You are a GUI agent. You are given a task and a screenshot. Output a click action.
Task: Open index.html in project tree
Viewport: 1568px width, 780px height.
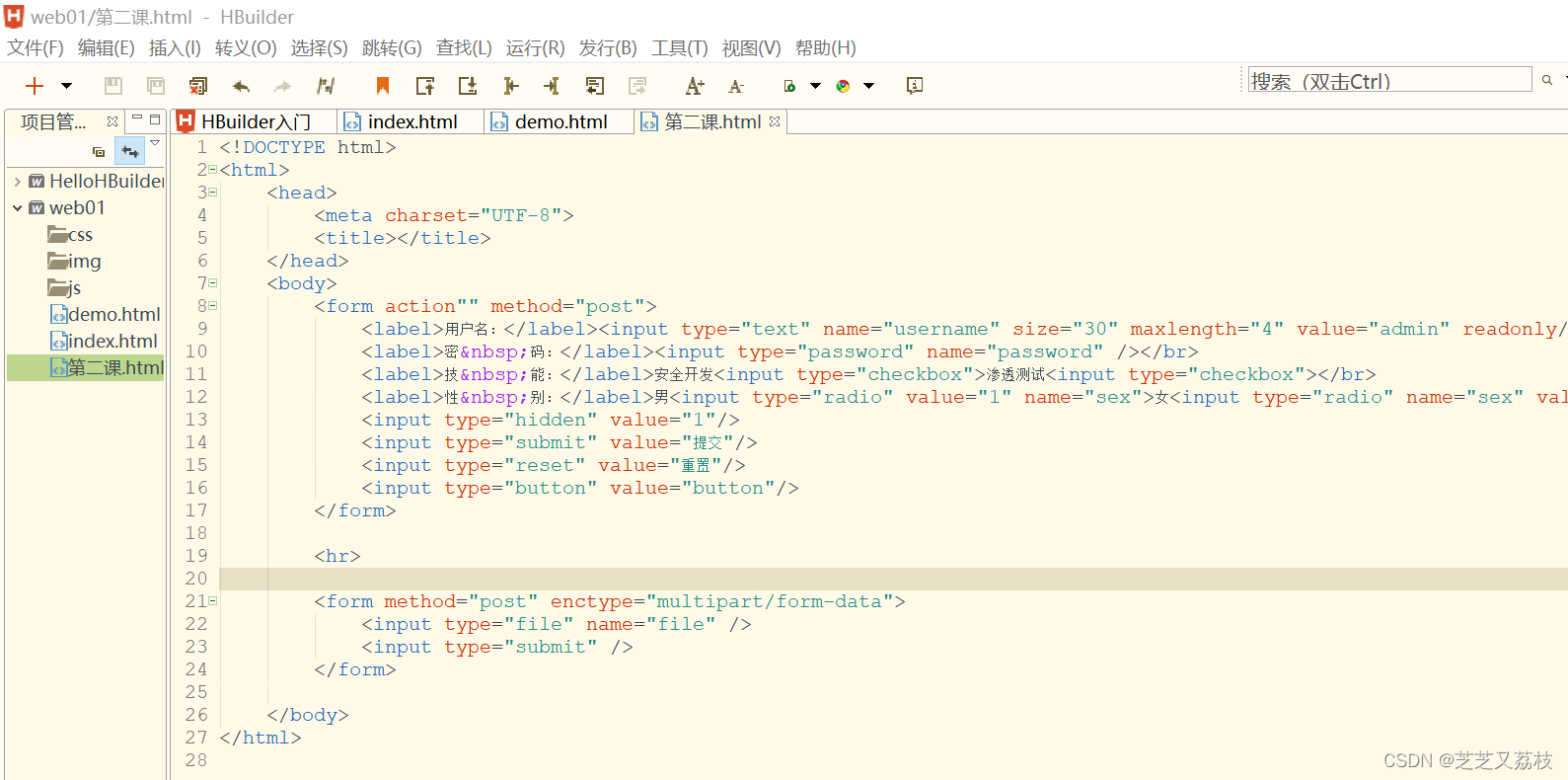(105, 342)
